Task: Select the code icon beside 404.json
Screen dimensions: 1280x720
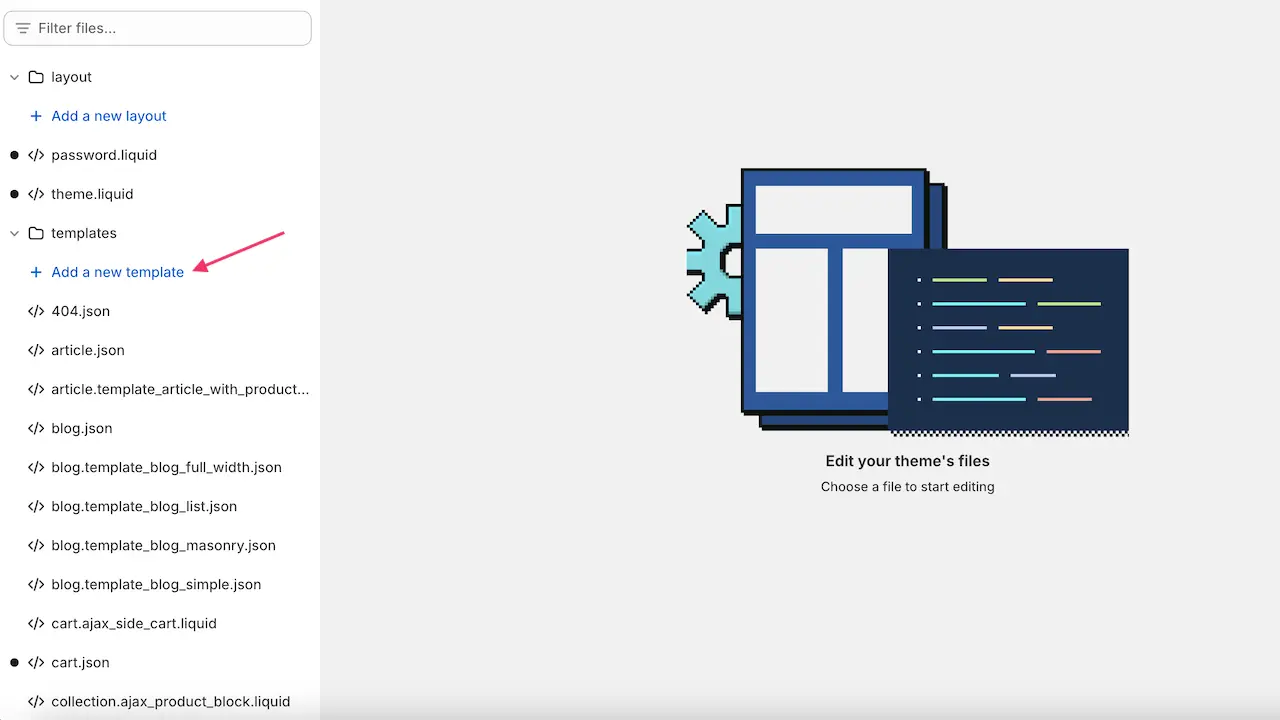Action: coord(35,311)
